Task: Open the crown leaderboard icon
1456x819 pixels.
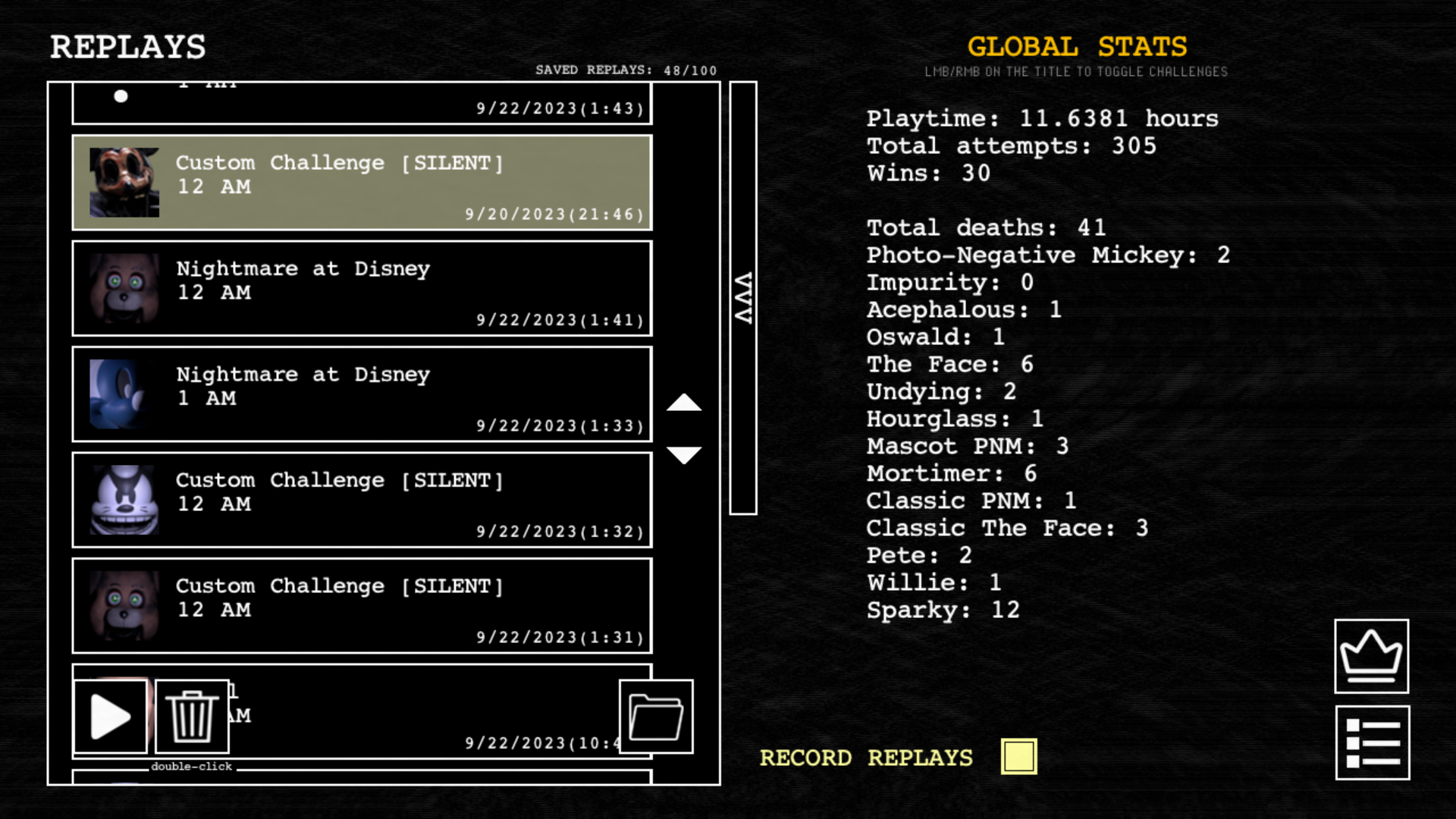Action: pos(1372,656)
